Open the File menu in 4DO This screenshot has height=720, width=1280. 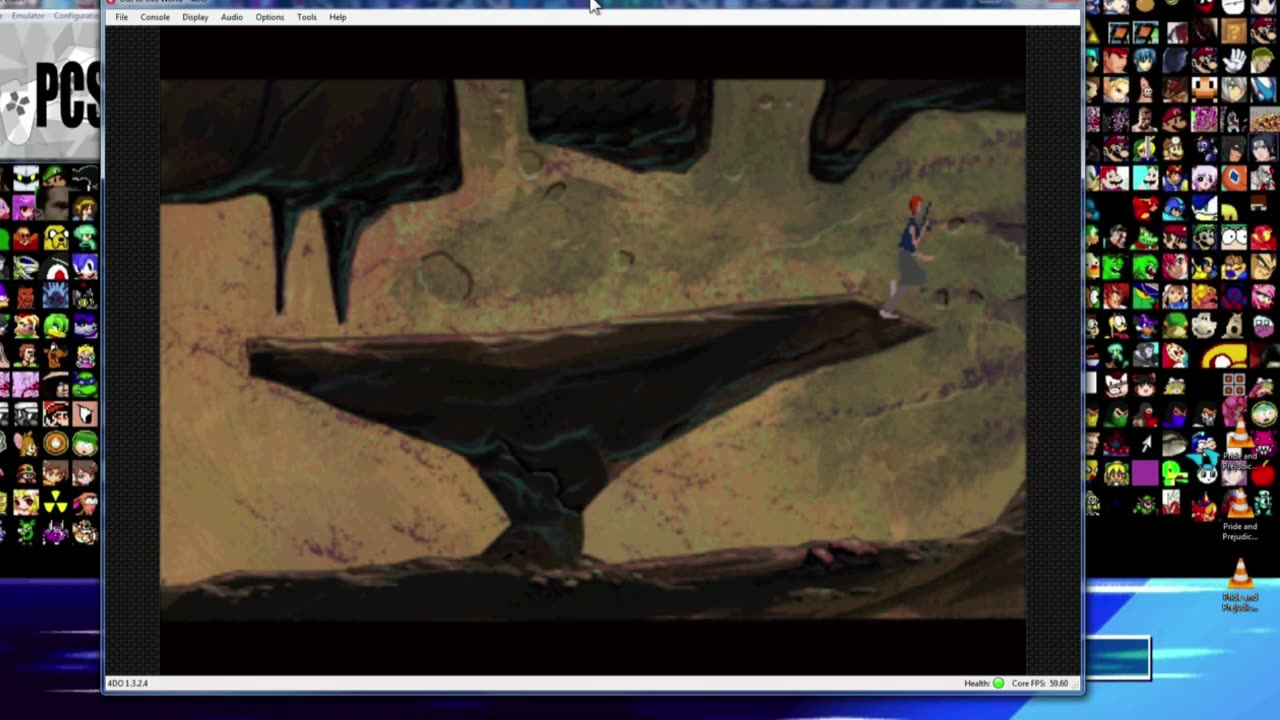point(121,17)
